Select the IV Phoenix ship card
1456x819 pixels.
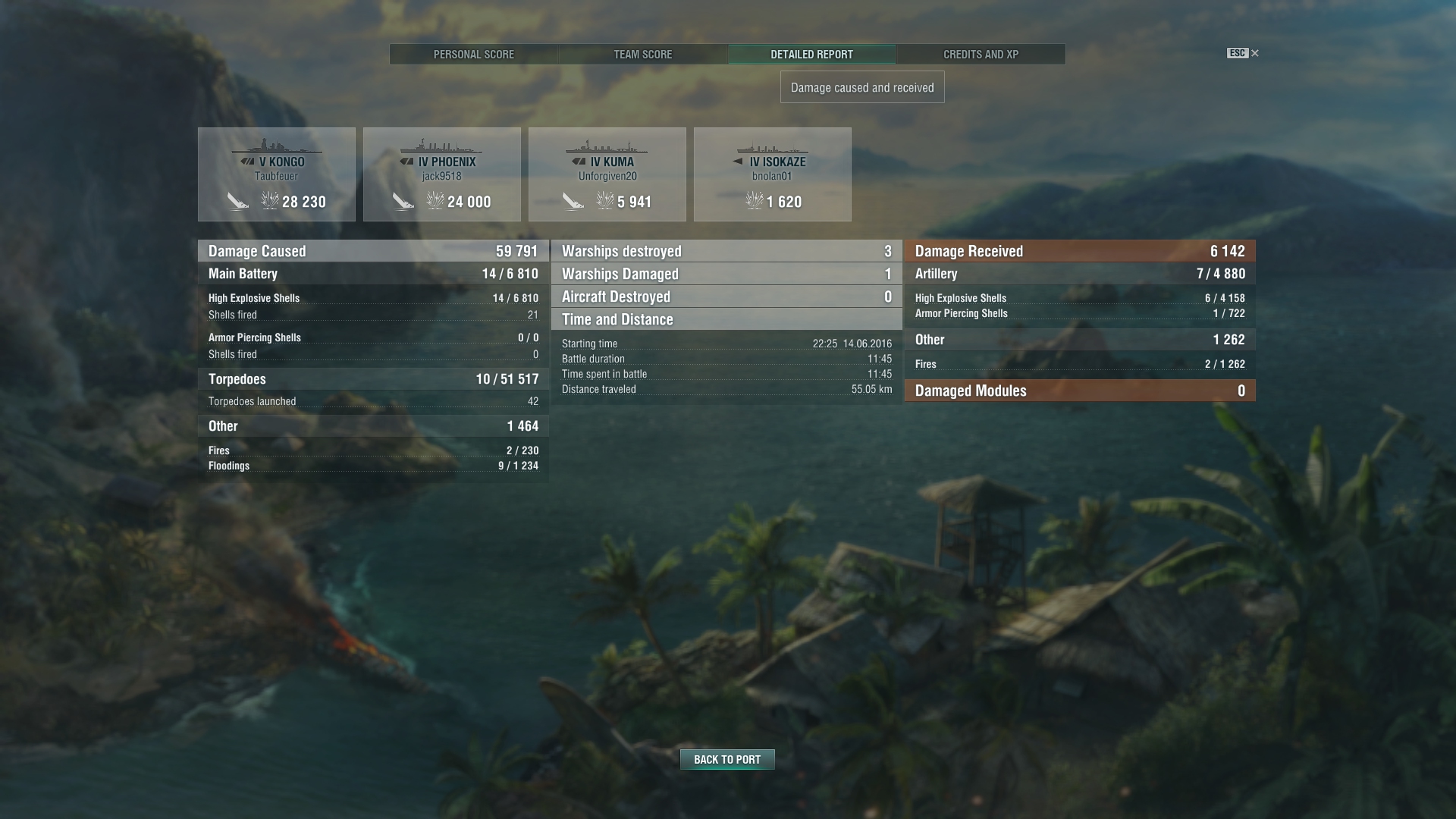(442, 174)
